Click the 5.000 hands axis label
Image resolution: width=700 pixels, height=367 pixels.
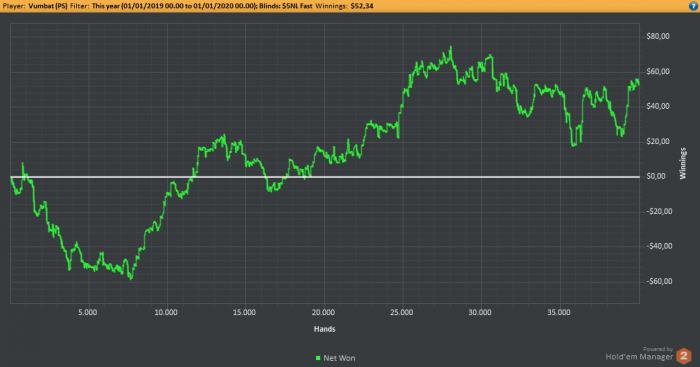[88, 313]
